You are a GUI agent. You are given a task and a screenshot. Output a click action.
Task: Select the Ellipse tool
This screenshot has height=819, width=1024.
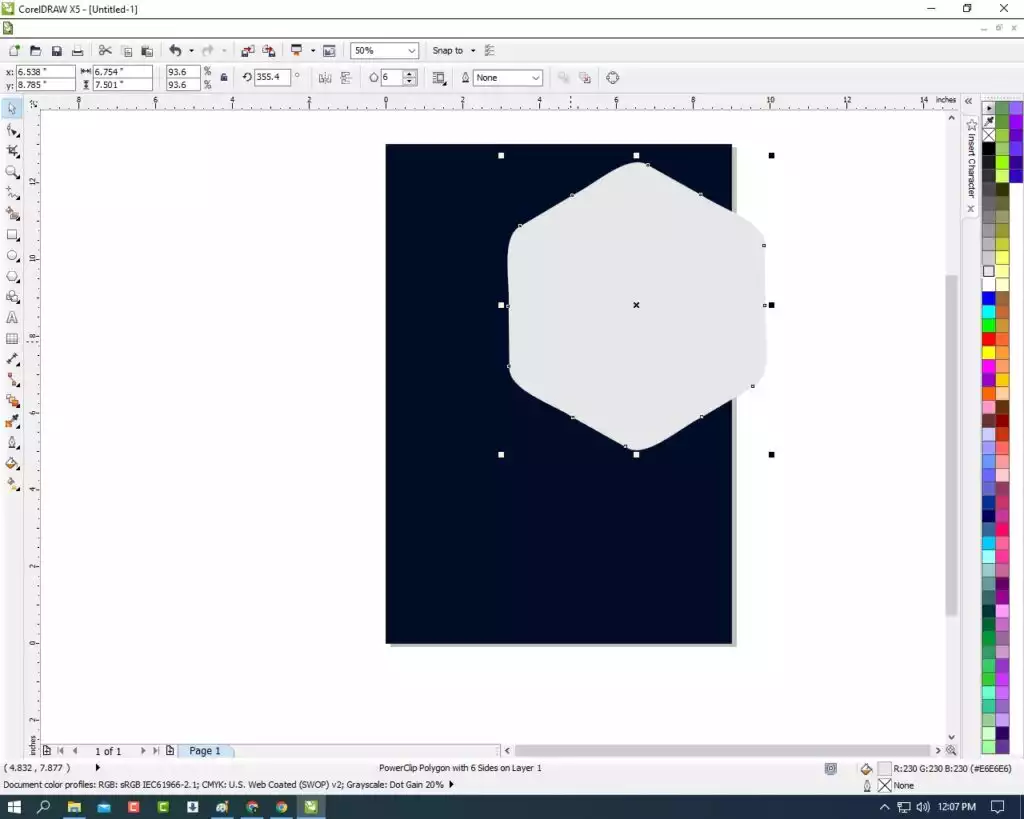[12, 256]
